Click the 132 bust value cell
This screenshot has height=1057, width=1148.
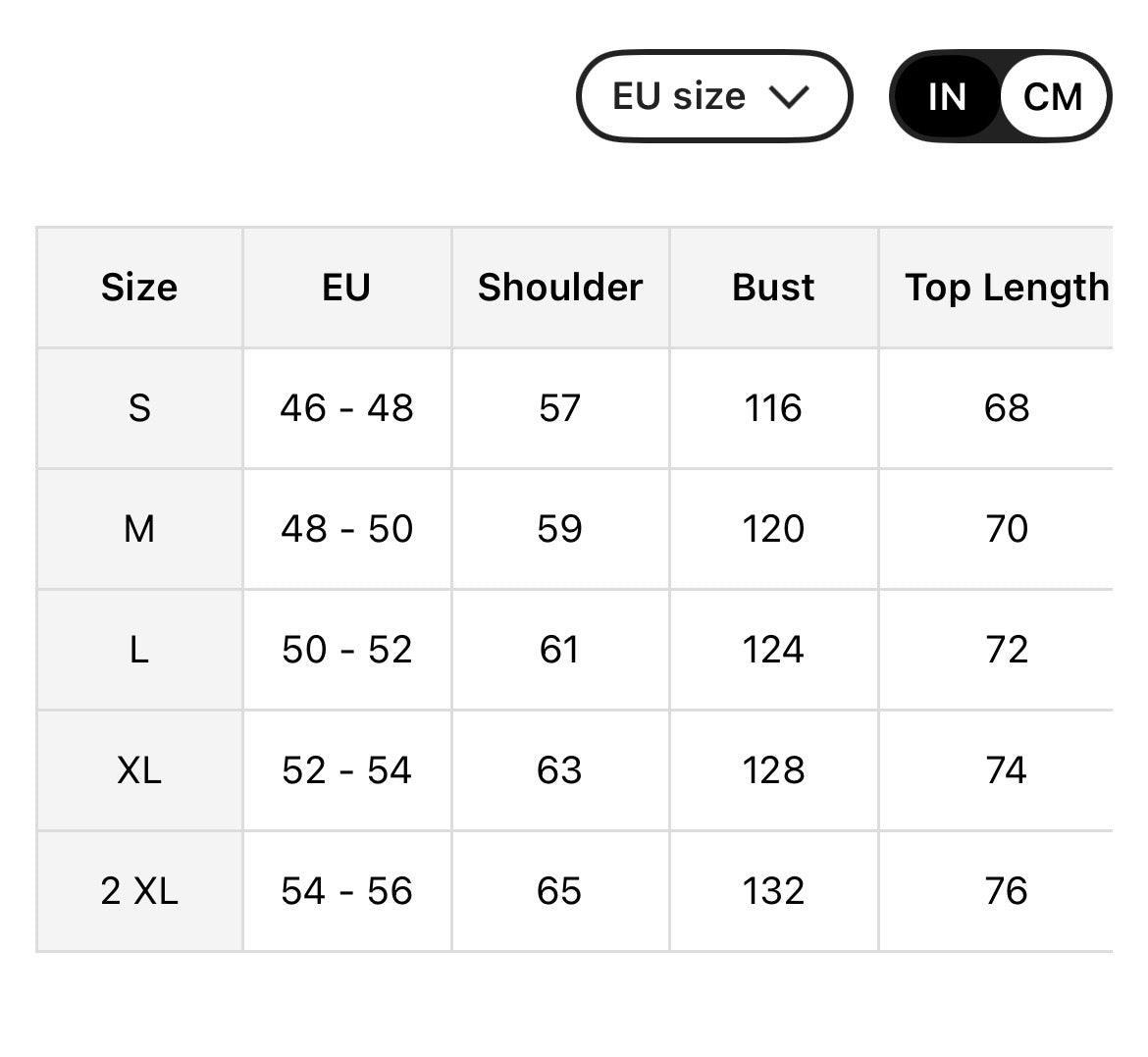coord(773,891)
